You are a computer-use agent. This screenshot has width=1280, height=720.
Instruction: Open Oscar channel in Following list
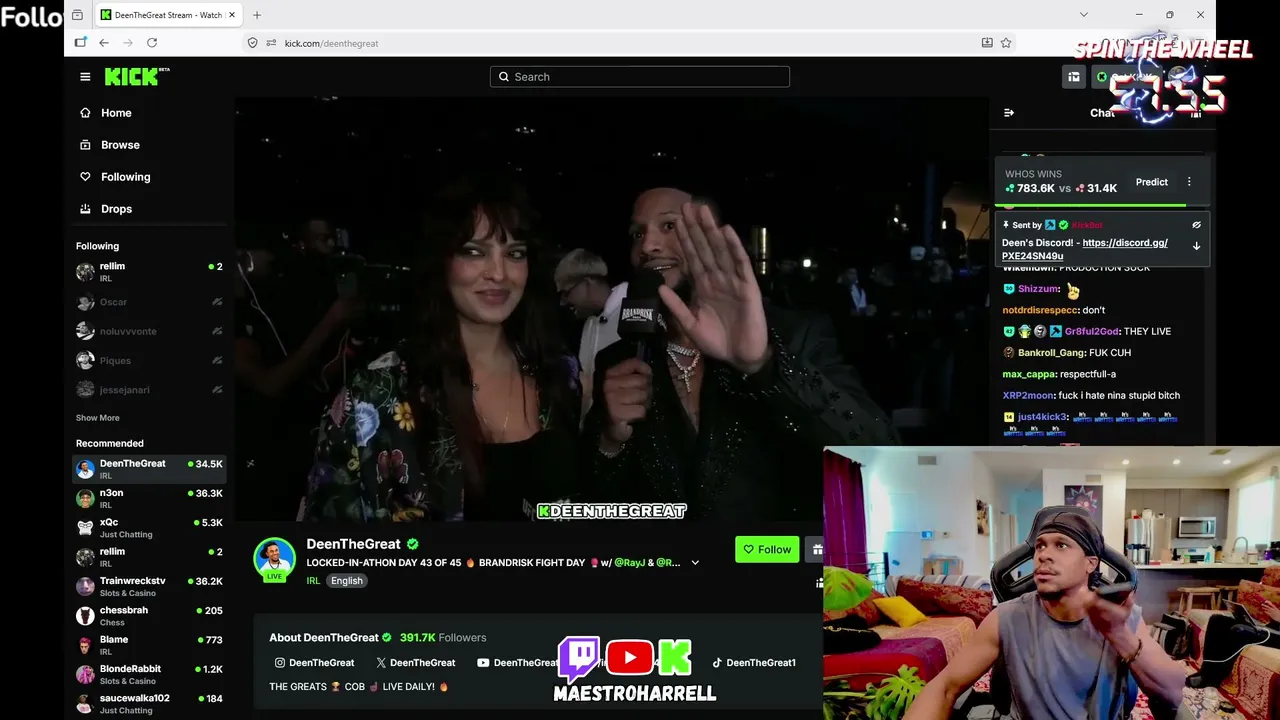click(149, 302)
